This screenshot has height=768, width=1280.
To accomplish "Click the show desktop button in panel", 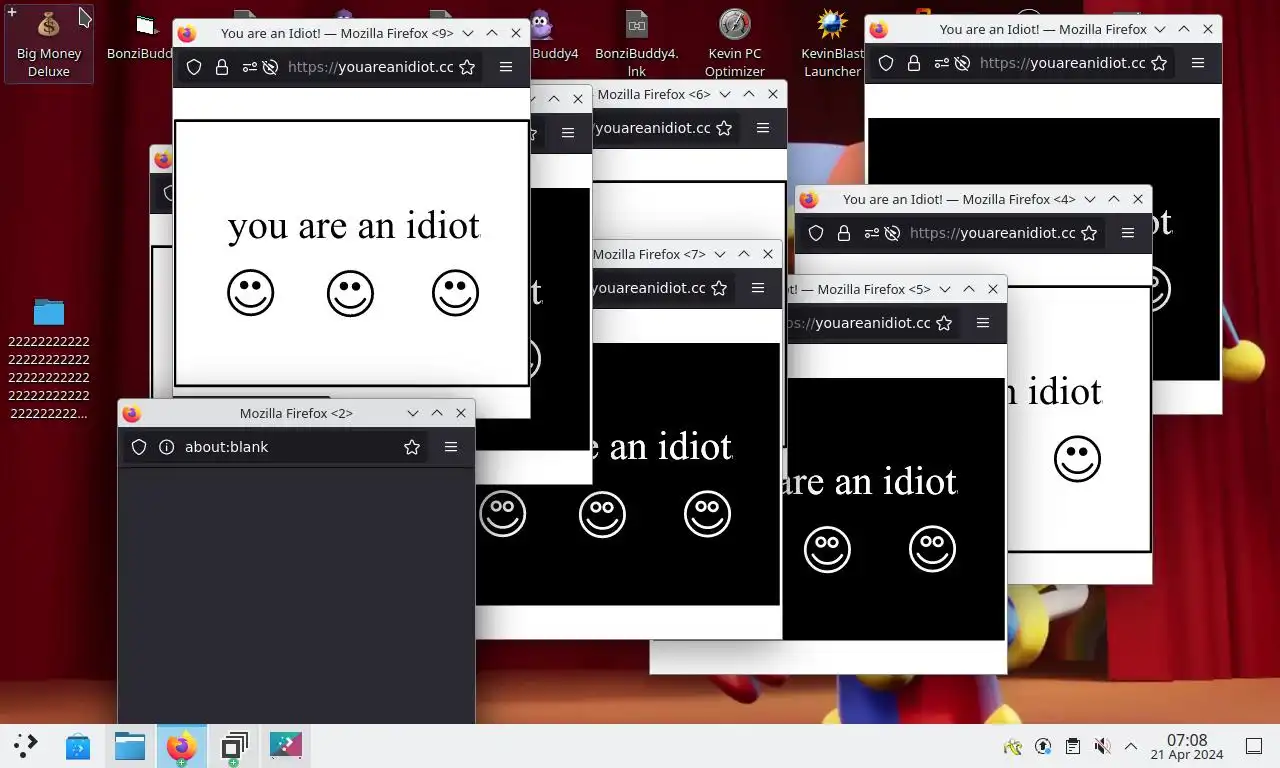I will click(x=1254, y=746).
